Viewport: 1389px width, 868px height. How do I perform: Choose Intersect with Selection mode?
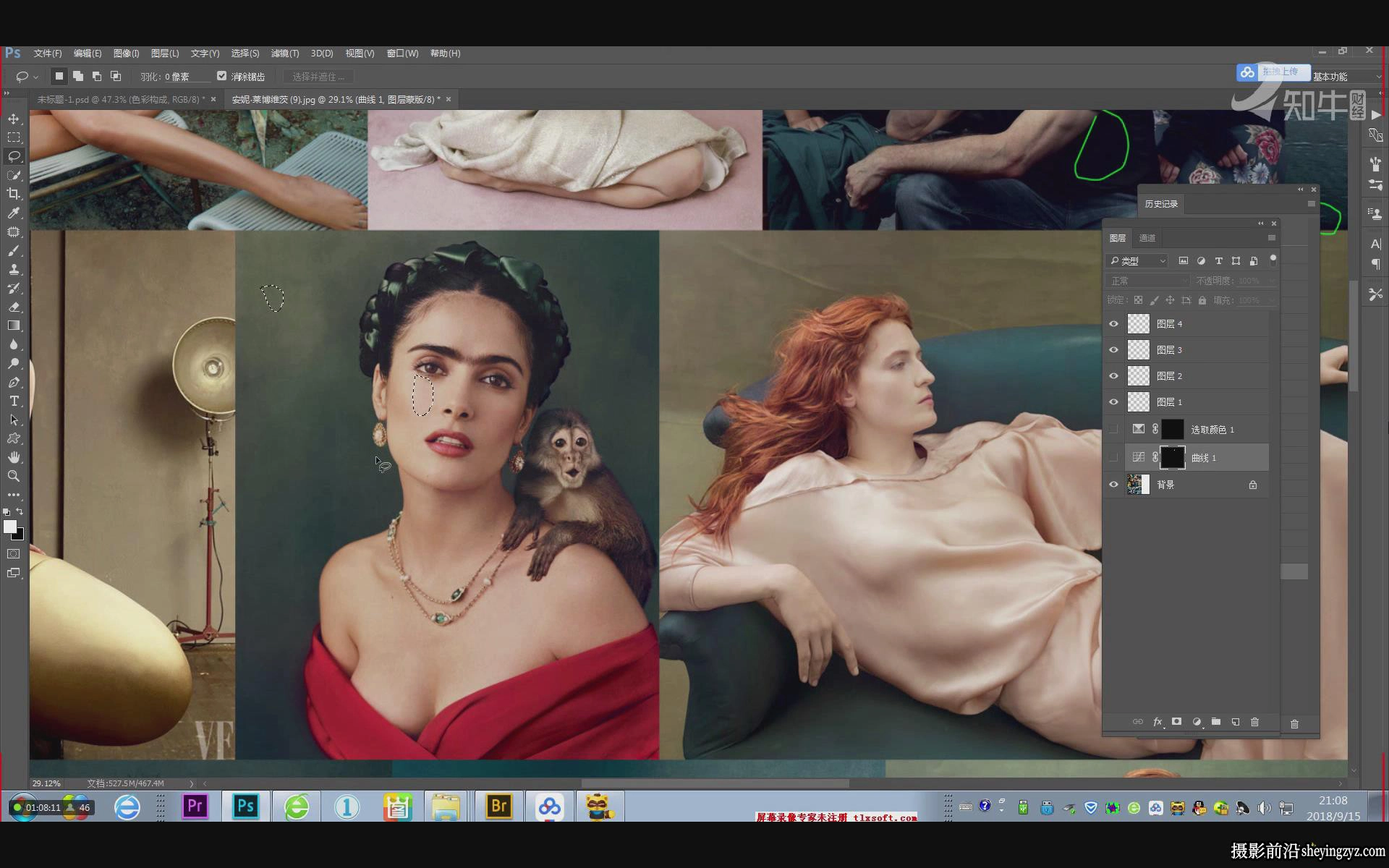point(116,76)
